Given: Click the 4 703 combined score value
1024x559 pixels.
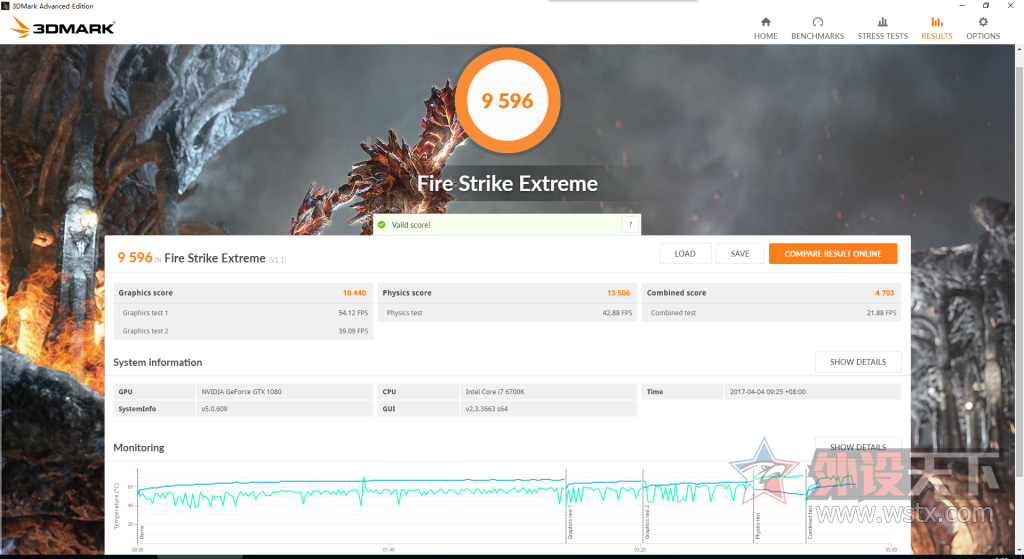Looking at the screenshot, I should point(885,293).
